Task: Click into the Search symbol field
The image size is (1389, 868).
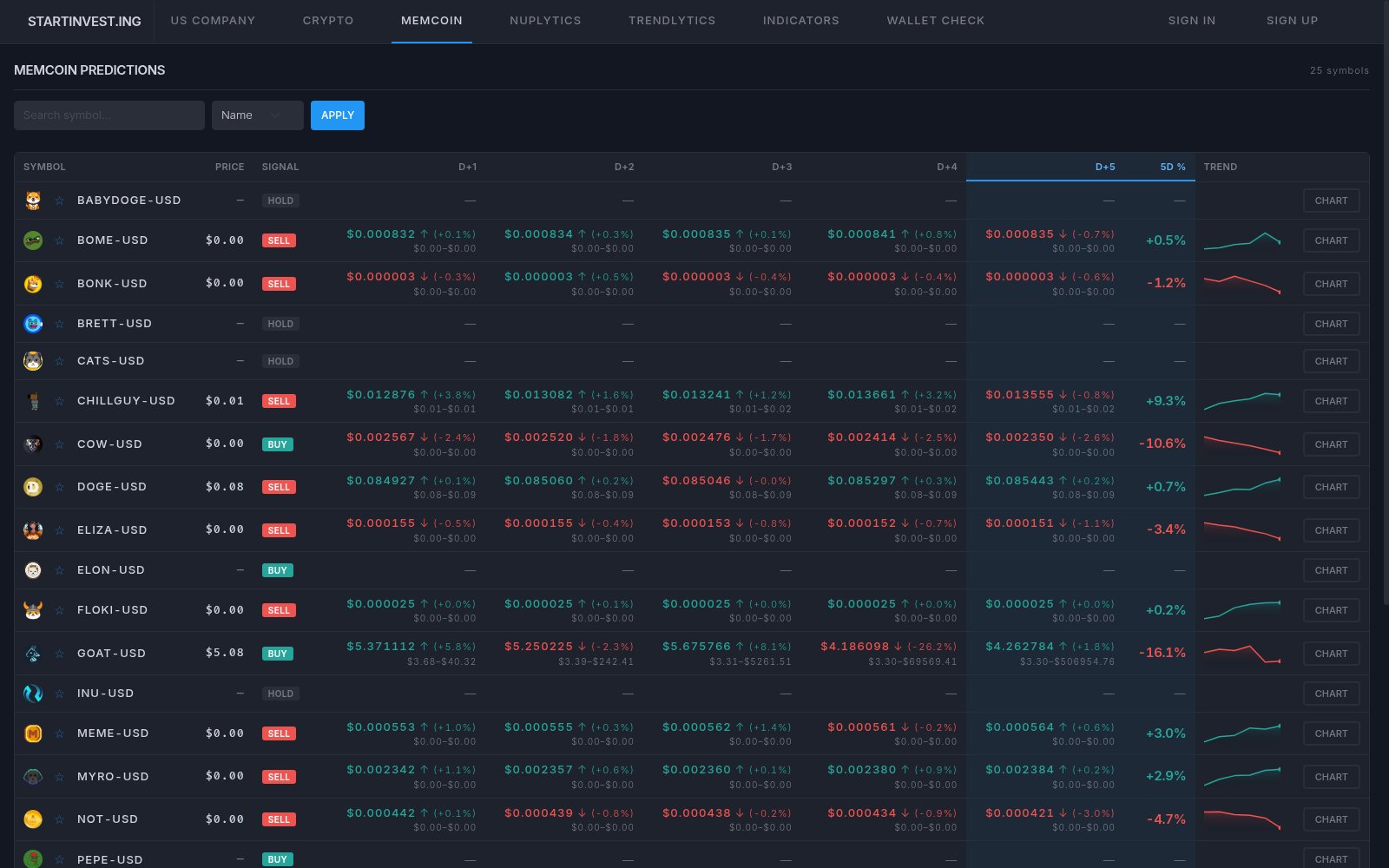Action: point(109,115)
